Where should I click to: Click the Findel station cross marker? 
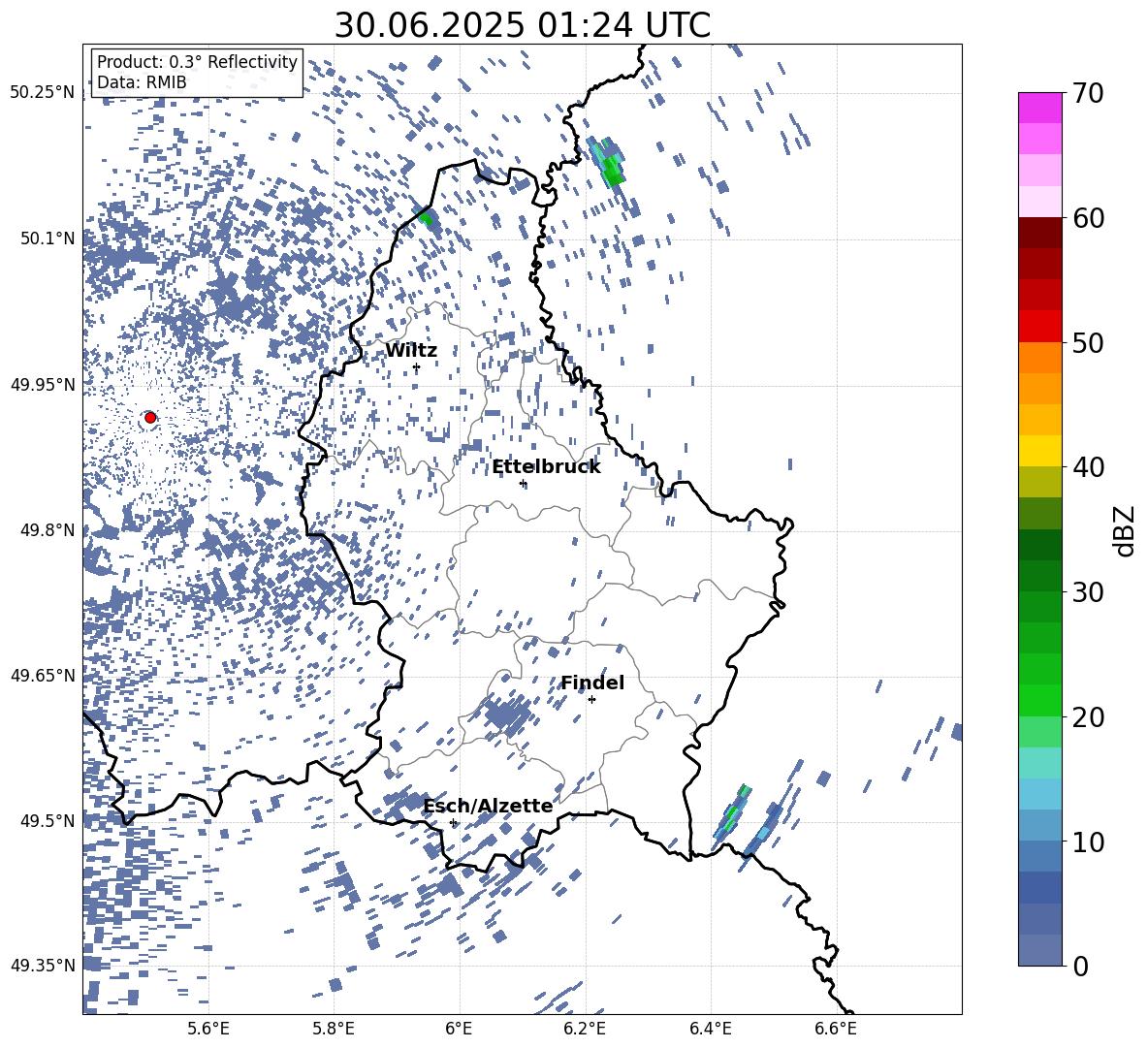tap(591, 700)
